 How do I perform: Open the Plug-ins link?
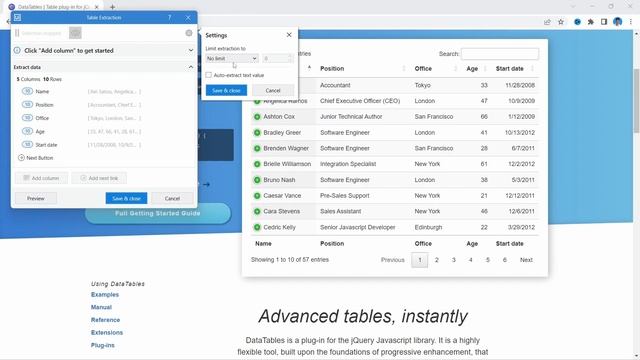103,345
